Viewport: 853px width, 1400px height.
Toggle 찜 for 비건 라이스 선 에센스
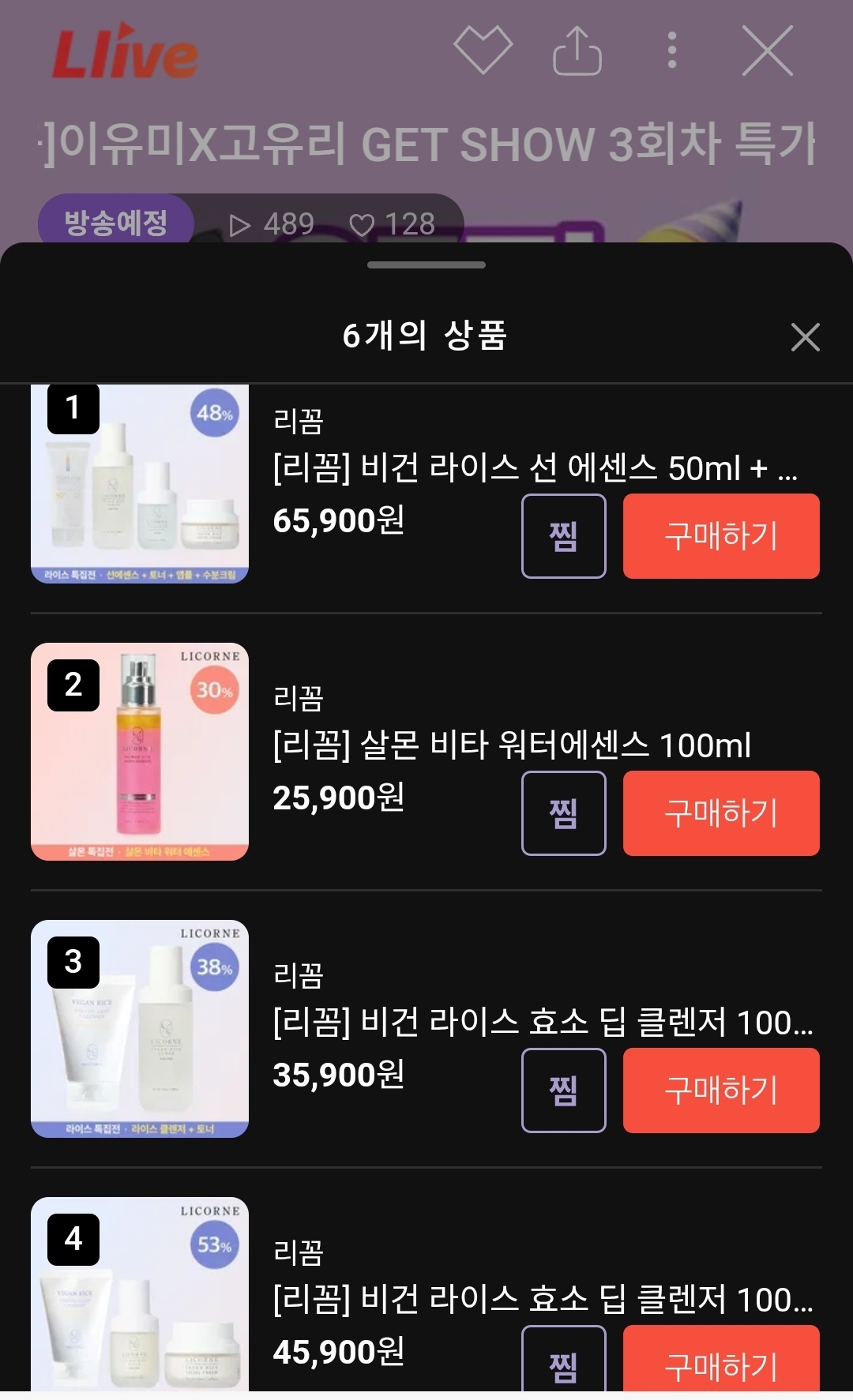coord(563,536)
